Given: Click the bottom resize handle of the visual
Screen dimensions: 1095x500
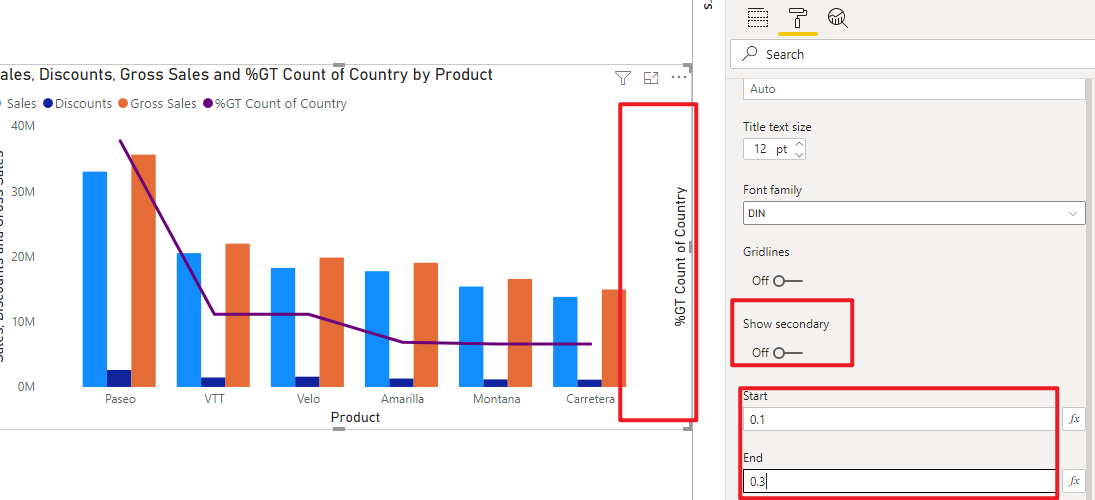Looking at the screenshot, I should coord(339,429).
